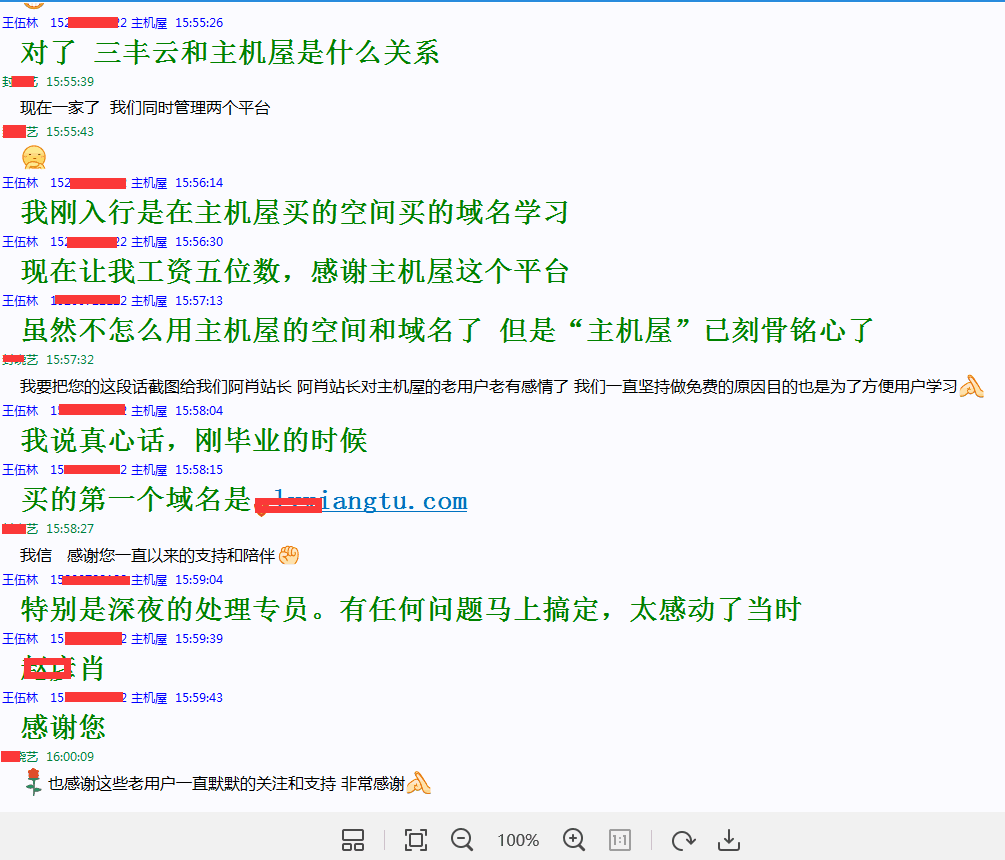Screen dimensions: 1005x860
Task: Select the message 对了 三丰云和主机屋是什么关系
Action: coord(230,52)
